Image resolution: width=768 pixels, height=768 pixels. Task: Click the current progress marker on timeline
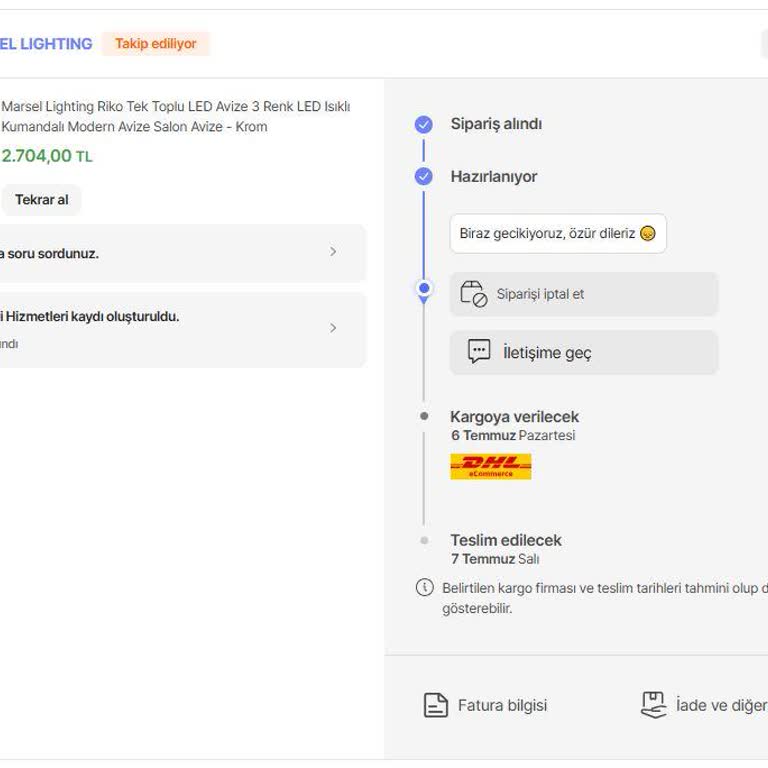424,289
